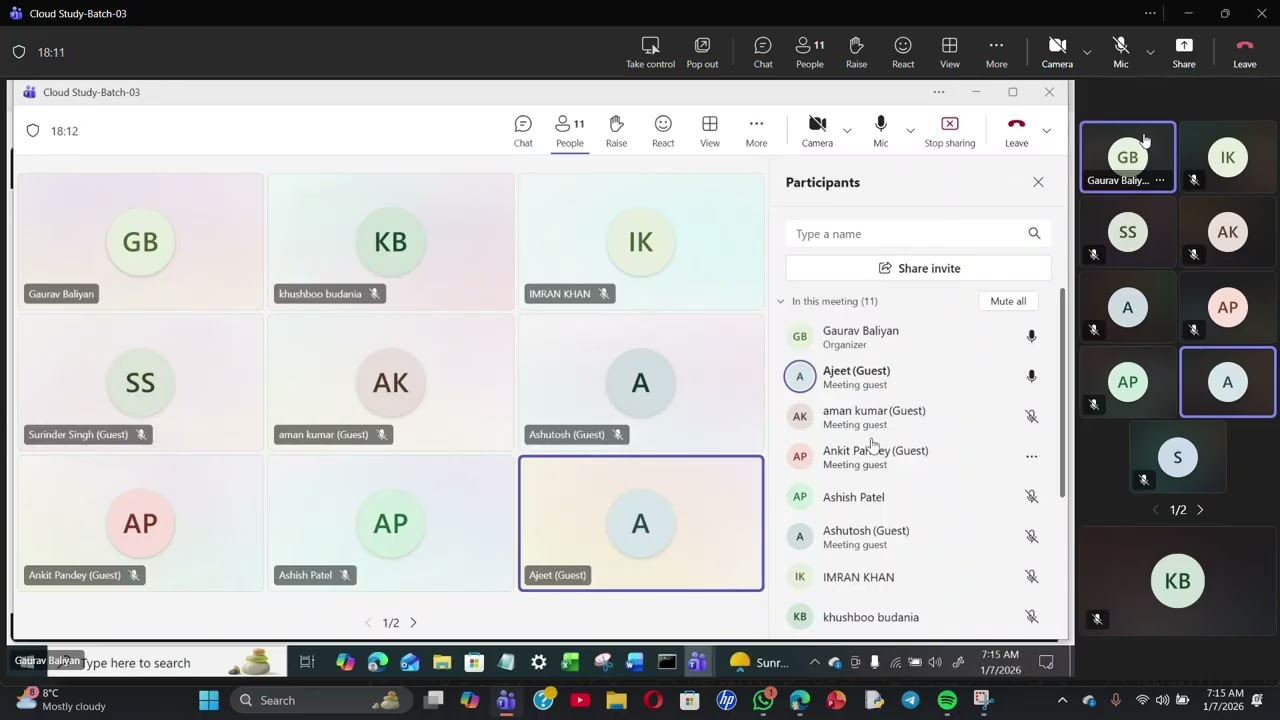
Task: Expand mic options arrow in dark top toolbar
Action: coord(1150,52)
